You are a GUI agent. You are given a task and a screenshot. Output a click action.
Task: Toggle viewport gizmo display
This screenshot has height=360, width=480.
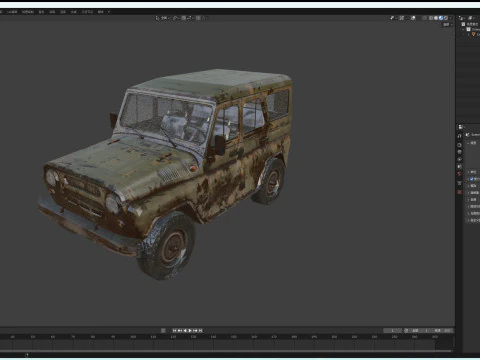pyautogui.click(x=402, y=18)
